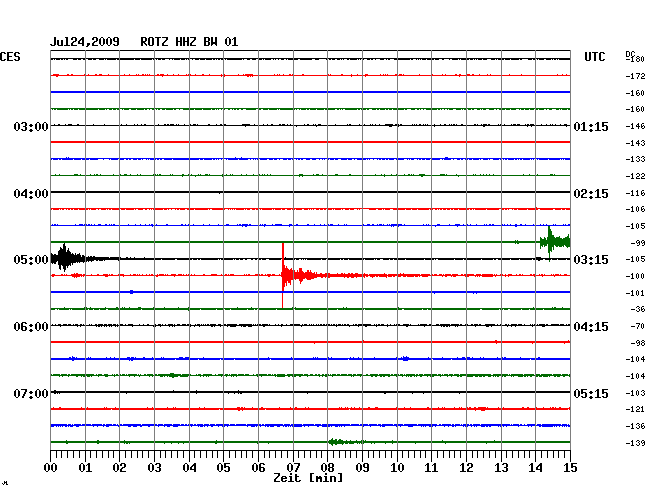Select the 03:00 local time label
The width and height of the screenshot is (650, 494).
[x=31, y=127]
